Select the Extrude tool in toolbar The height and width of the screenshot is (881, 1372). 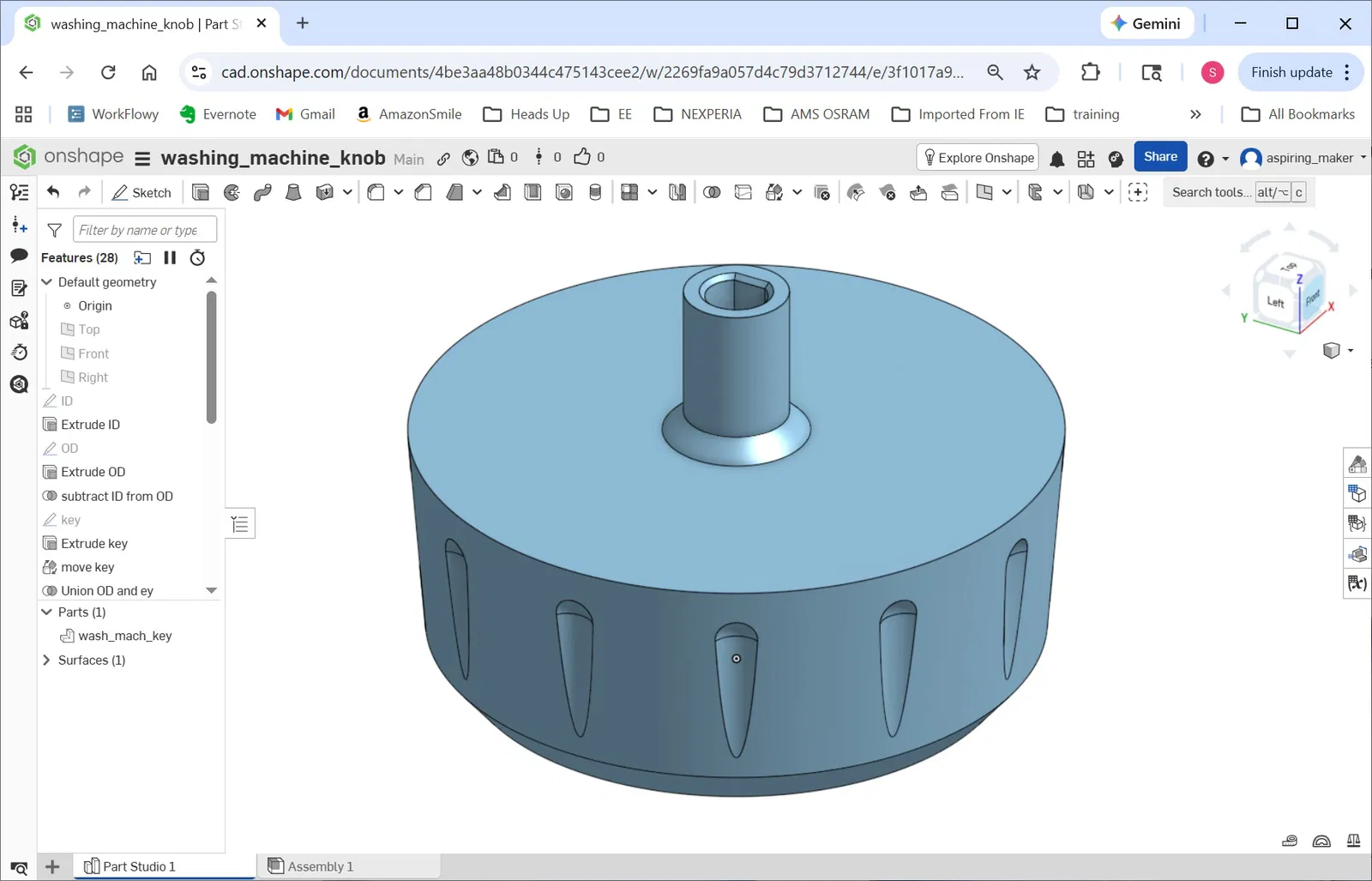coord(201,192)
